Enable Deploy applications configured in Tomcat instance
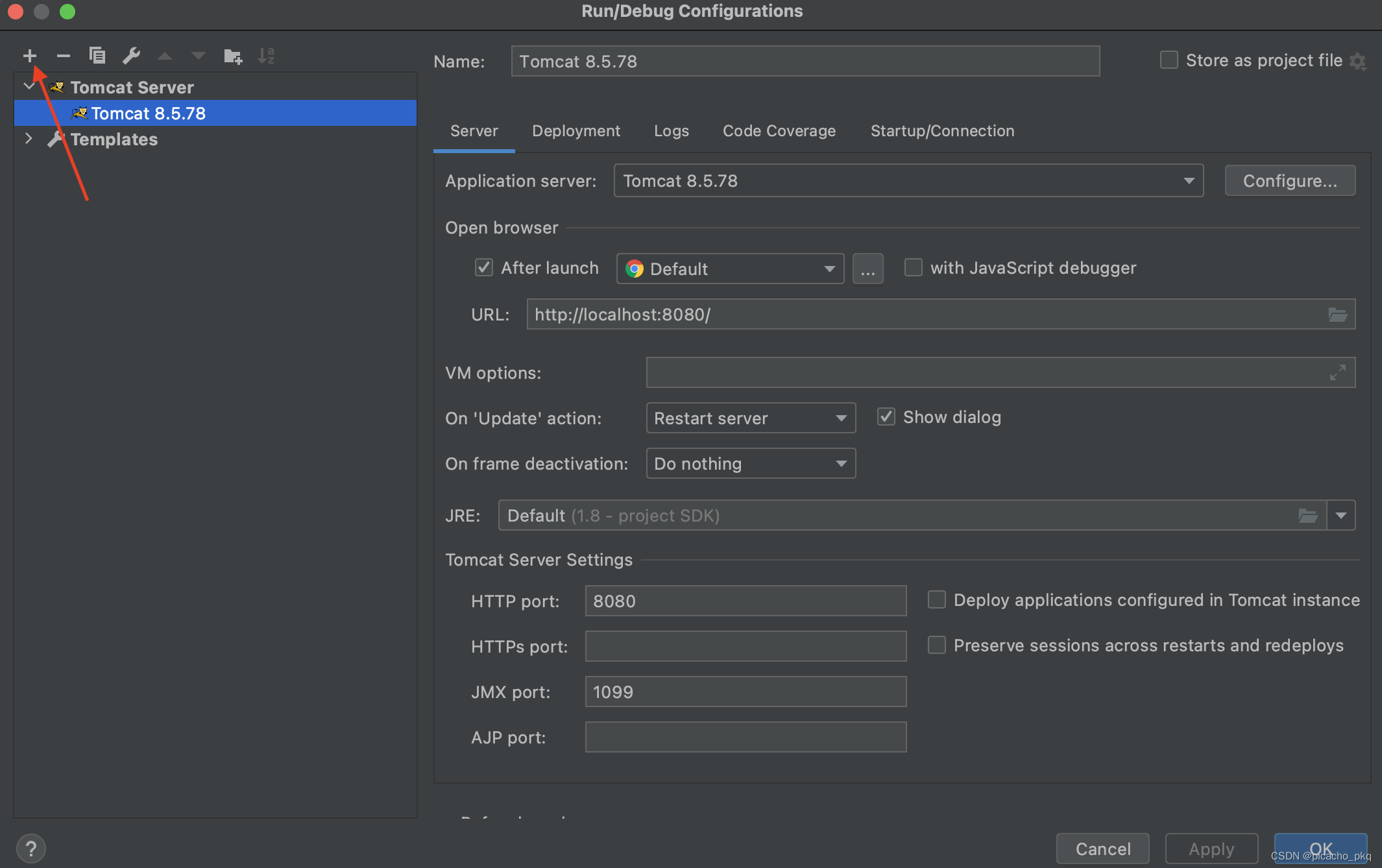This screenshot has height=868, width=1382. click(x=936, y=599)
